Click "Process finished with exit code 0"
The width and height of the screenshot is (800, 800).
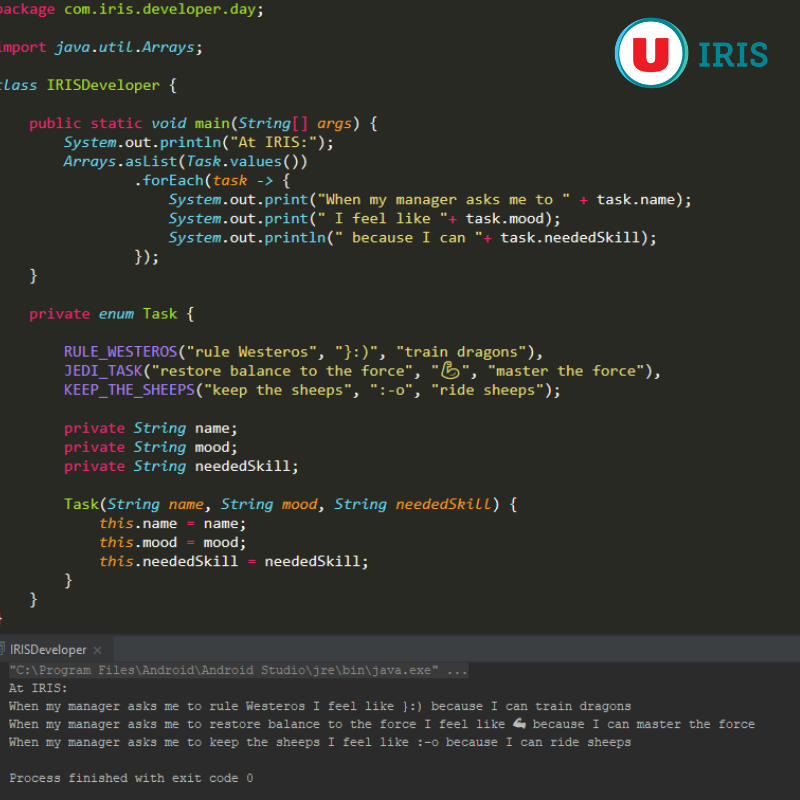(x=131, y=778)
